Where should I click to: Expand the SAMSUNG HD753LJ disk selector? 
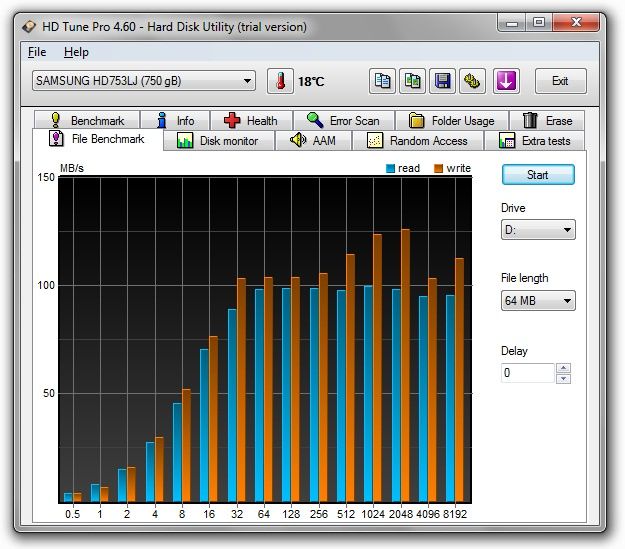click(144, 81)
